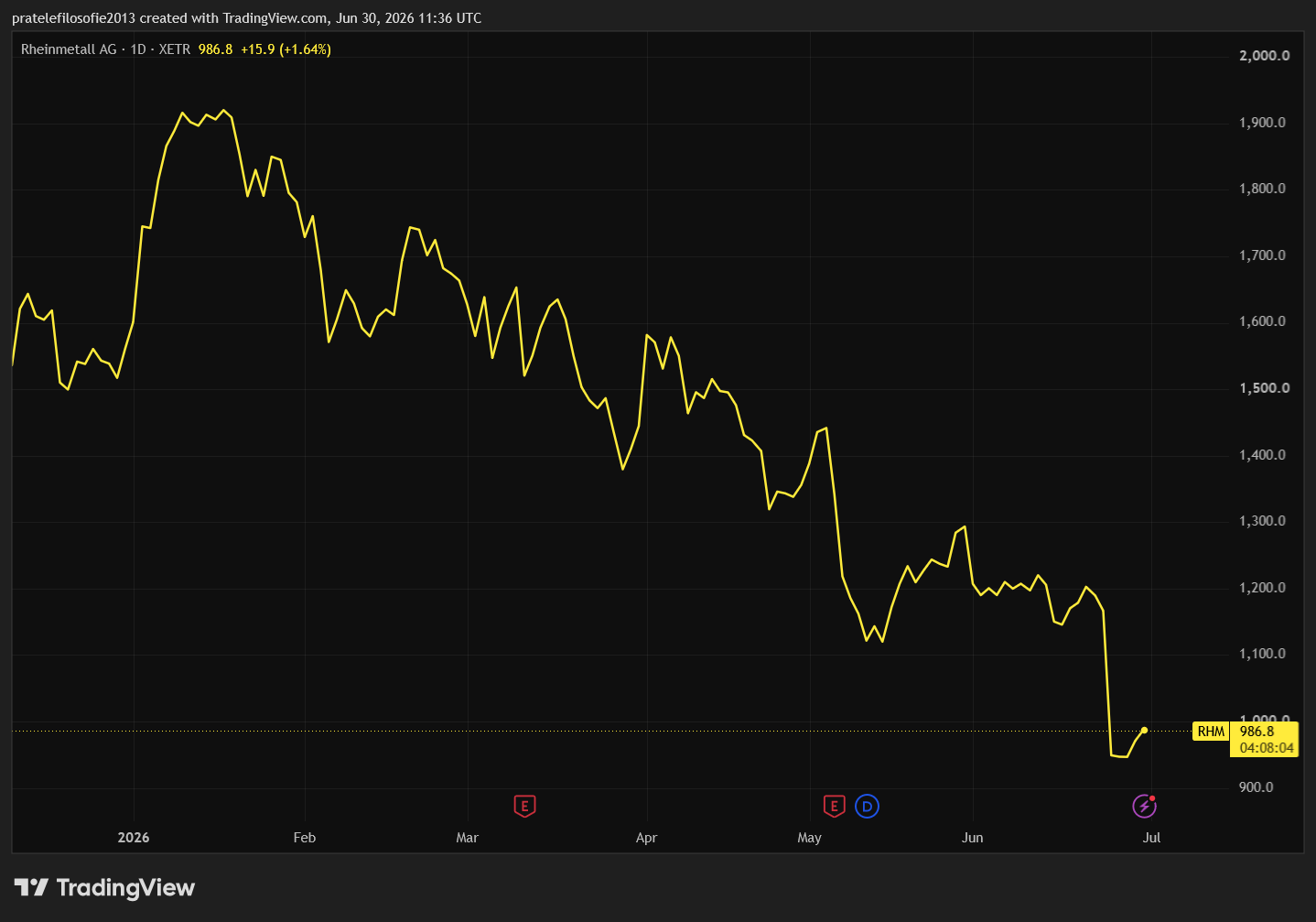The width and height of the screenshot is (1316, 922).
Task: Click the 2026 year label on time axis
Action: [134, 838]
